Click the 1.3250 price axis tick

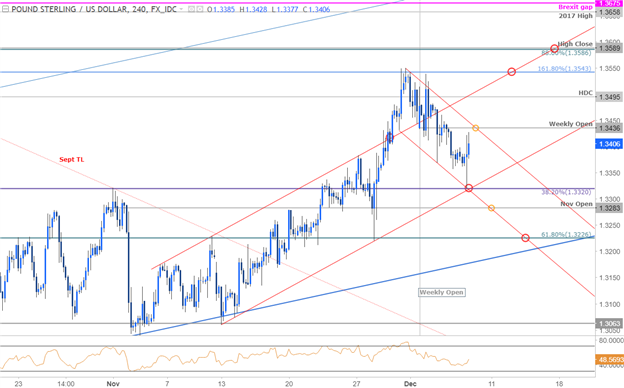tap(610, 225)
